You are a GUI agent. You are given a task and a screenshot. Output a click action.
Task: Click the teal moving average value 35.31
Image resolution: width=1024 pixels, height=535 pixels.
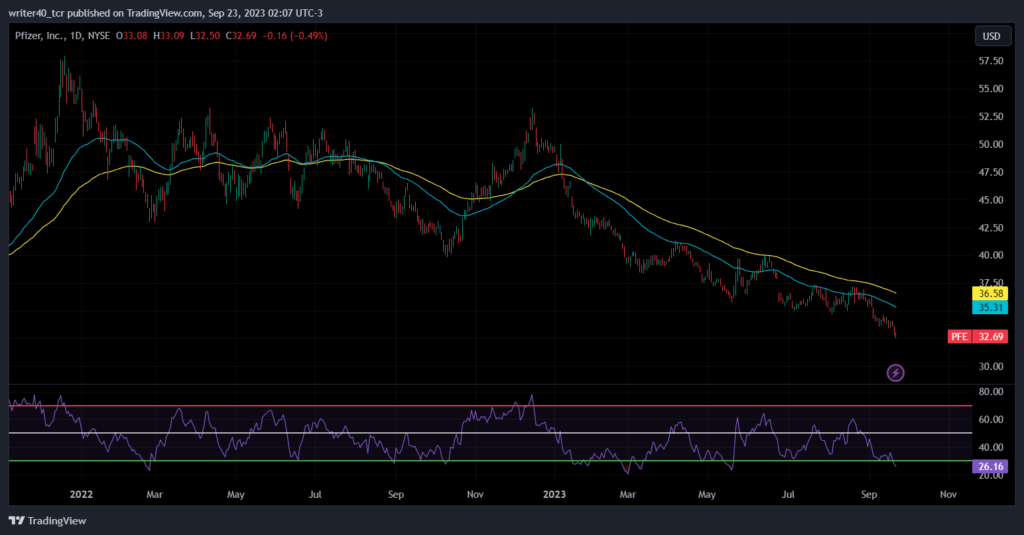coord(990,307)
